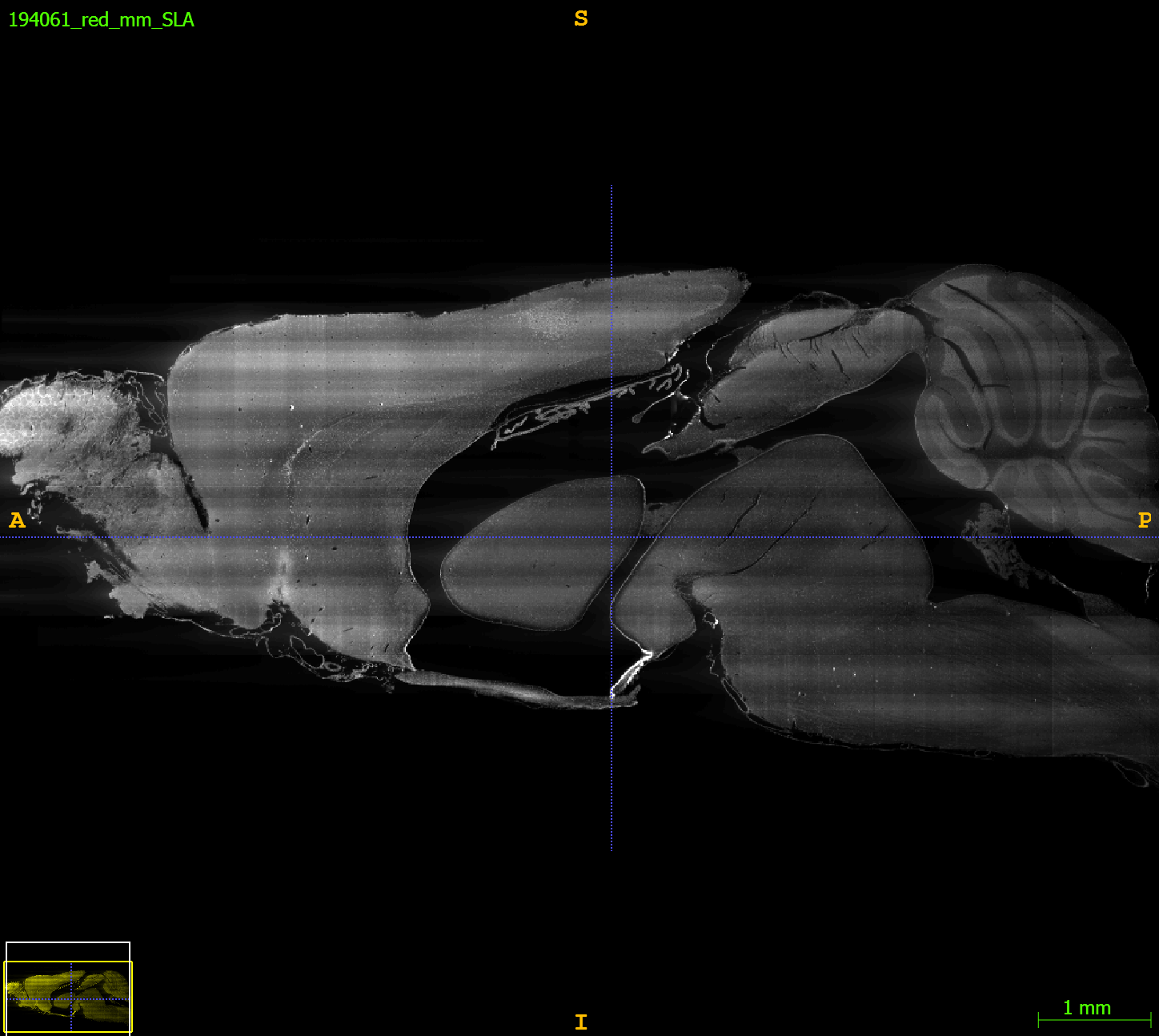
Task: Click the "S" superior orientation marker
Action: 581,19
